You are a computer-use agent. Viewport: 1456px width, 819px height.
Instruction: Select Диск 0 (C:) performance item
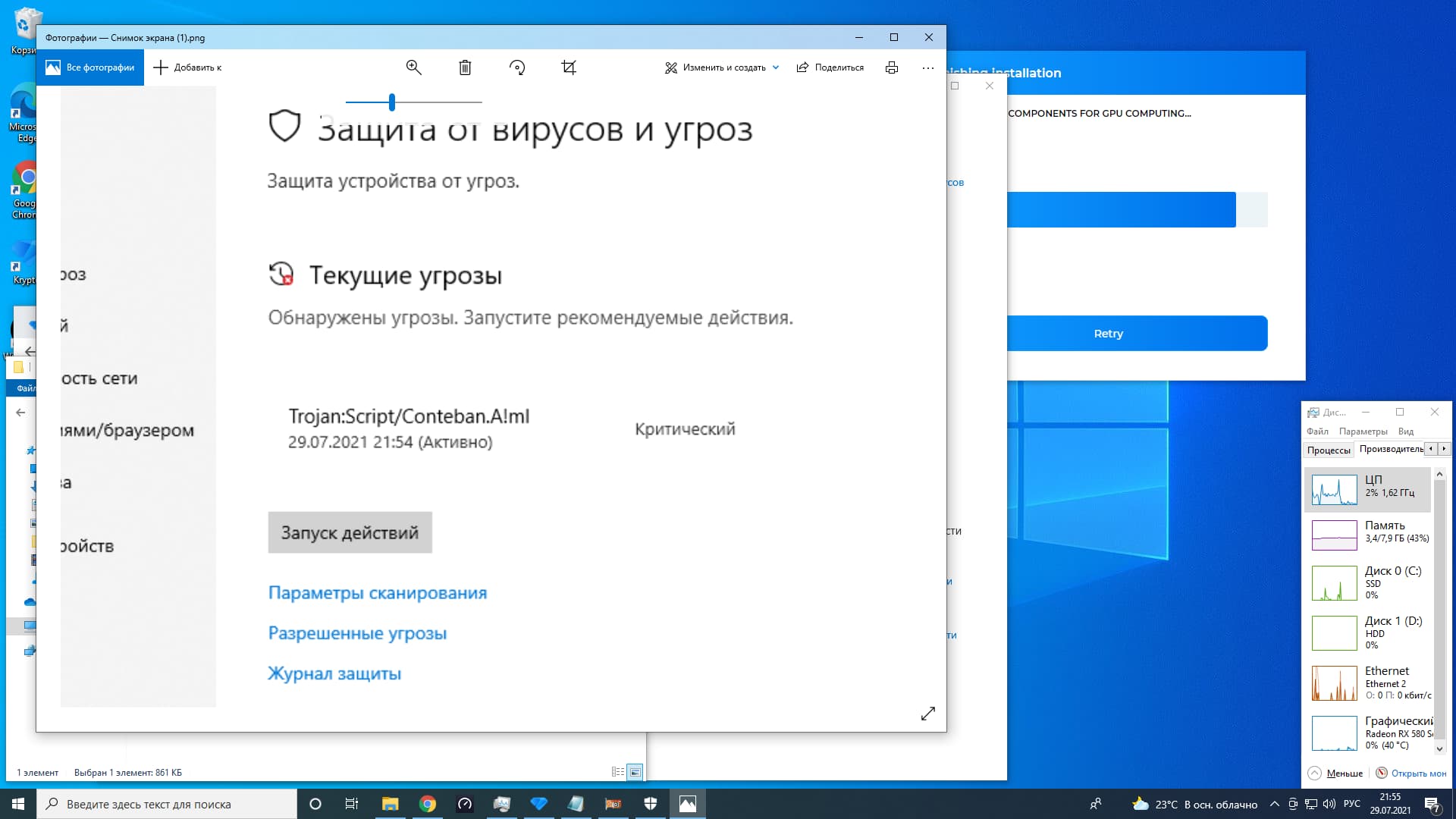1367,582
